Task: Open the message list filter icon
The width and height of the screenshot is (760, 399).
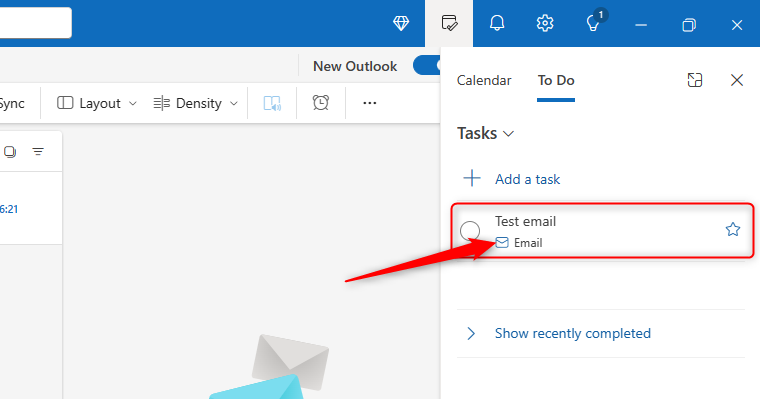Action: click(38, 152)
